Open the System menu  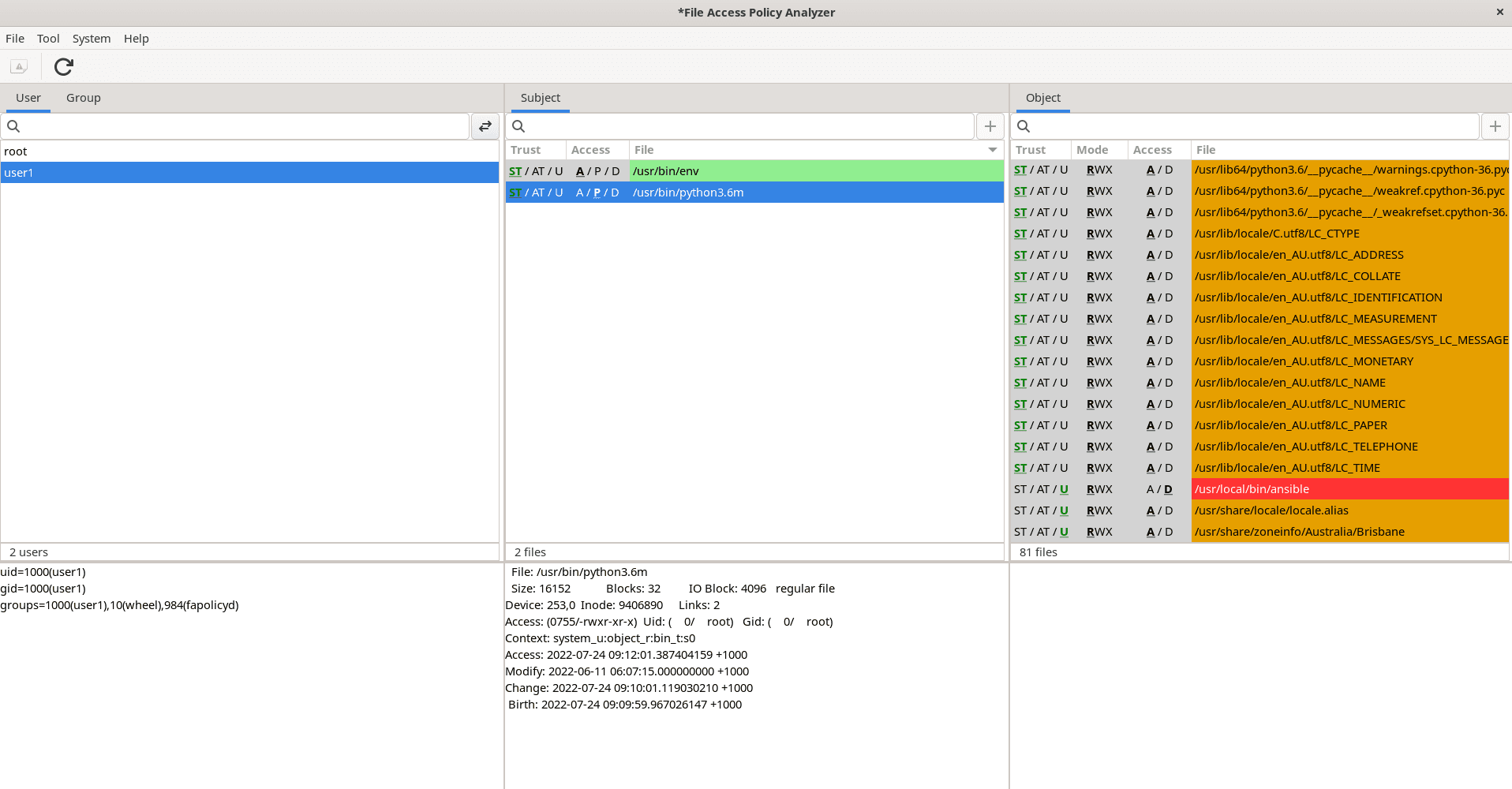tap(92, 39)
